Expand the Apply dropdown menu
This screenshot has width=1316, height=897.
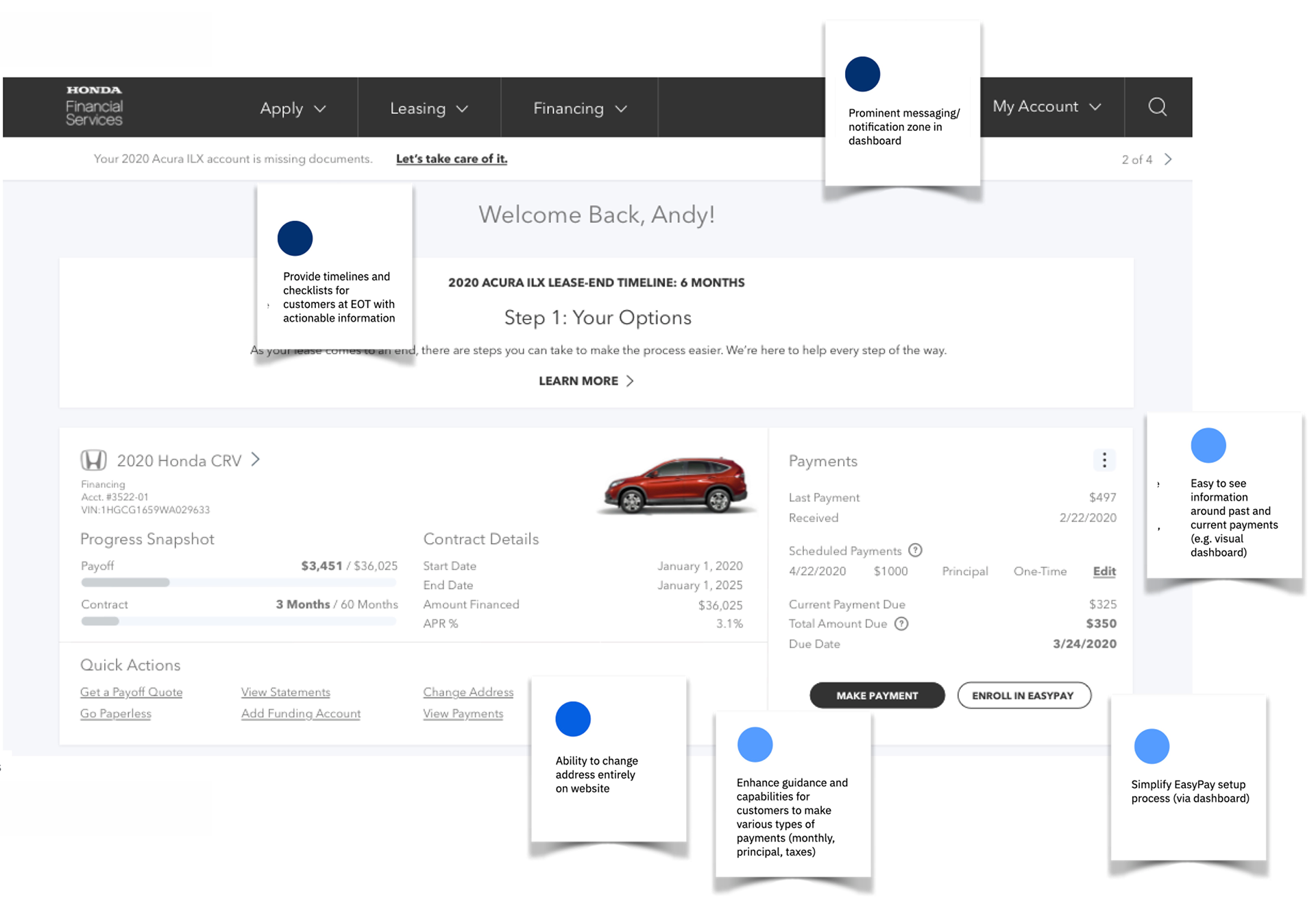coord(293,108)
